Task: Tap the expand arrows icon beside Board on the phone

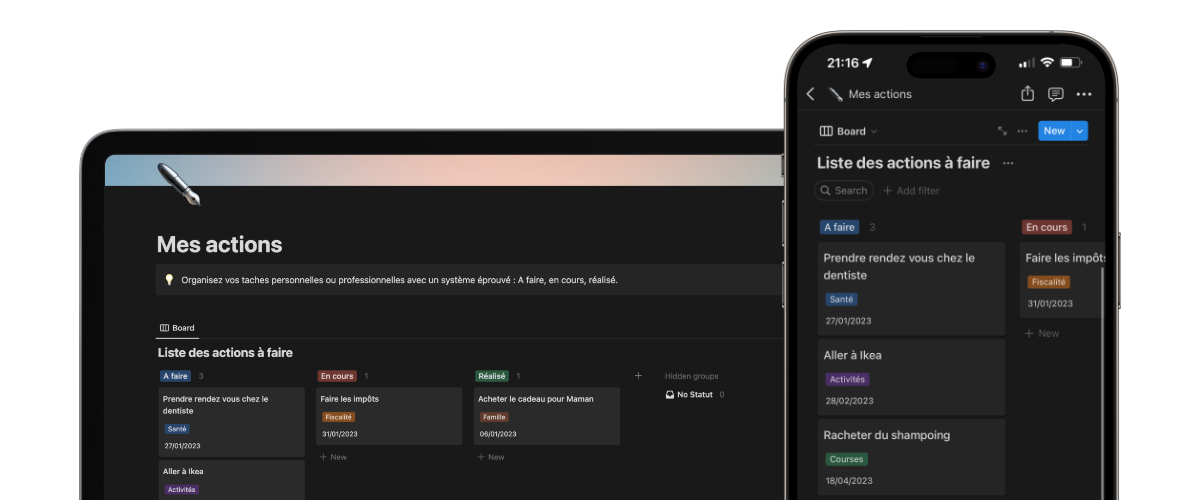Action: point(1002,131)
